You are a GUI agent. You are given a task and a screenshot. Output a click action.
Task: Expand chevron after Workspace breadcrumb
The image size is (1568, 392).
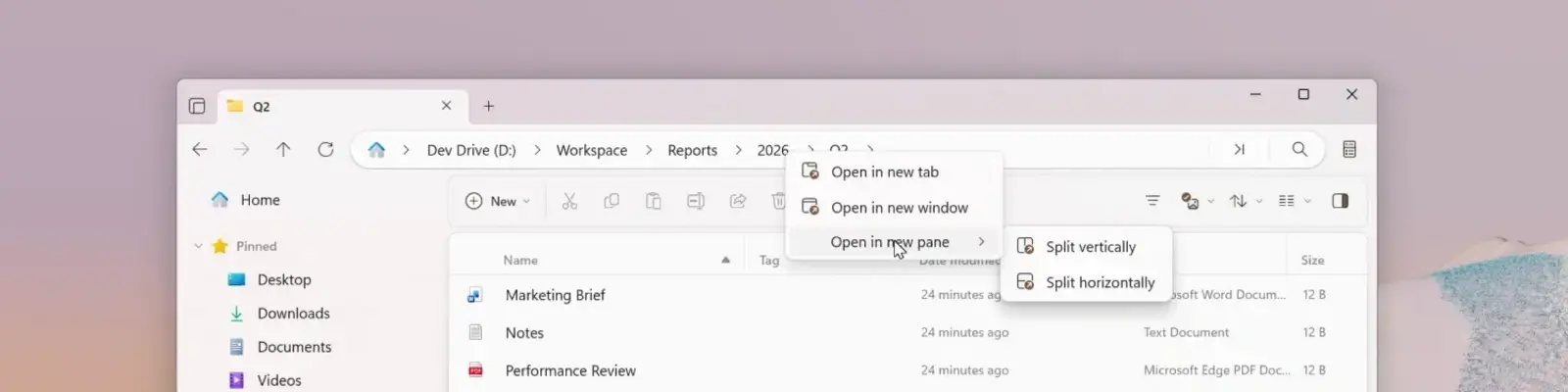[649, 150]
